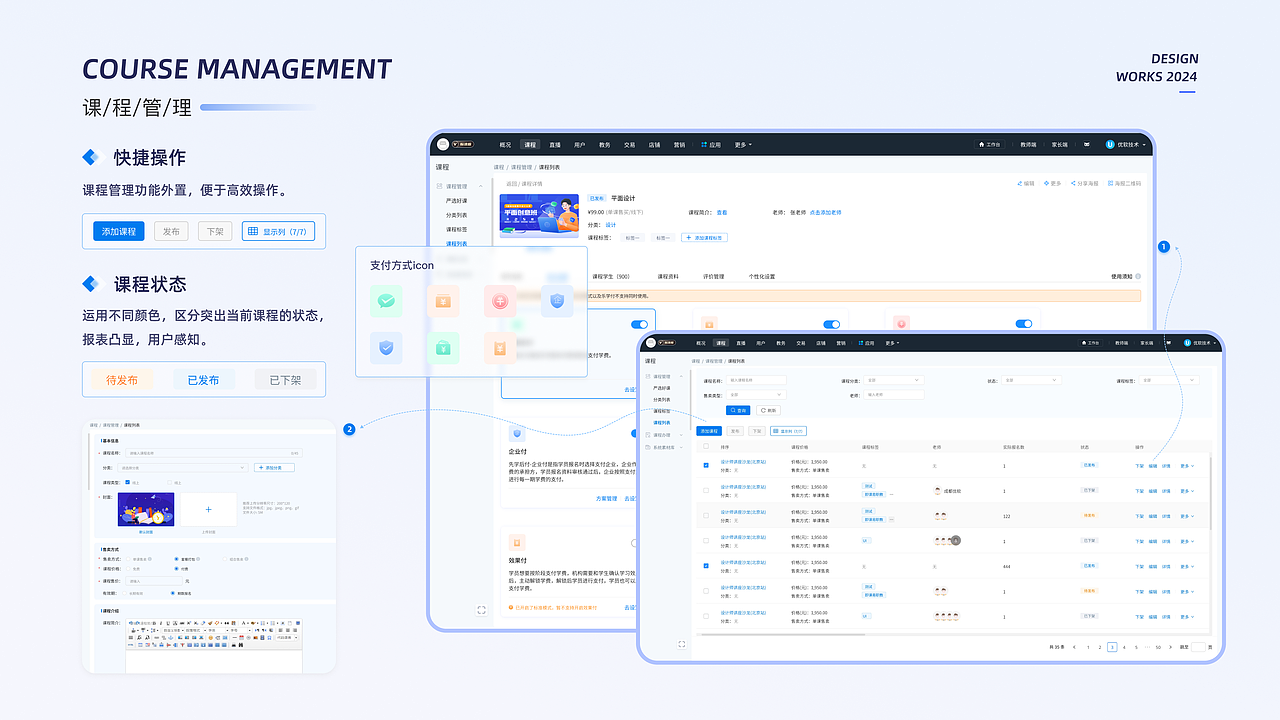Toggle switch on the orange-icon payment card
The width and height of the screenshot is (1280, 720).
pos(831,324)
